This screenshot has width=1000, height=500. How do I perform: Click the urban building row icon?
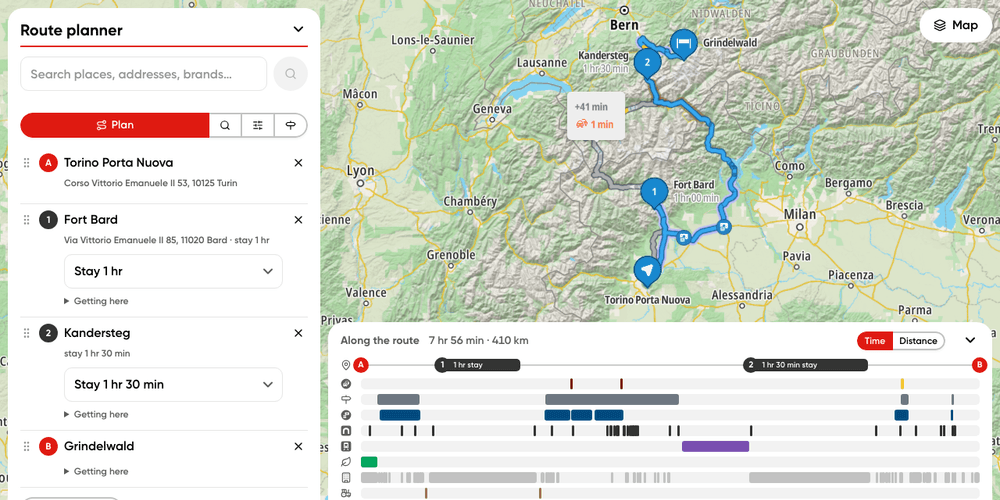point(346,478)
